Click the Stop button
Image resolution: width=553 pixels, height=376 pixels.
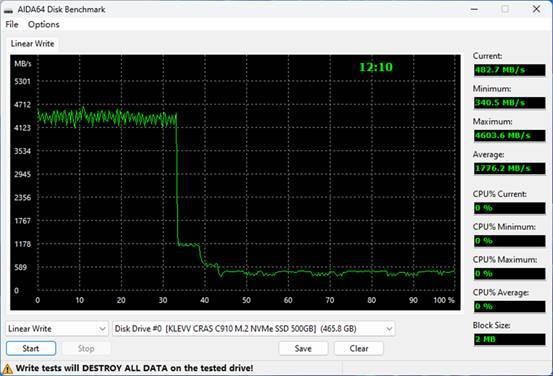(x=86, y=348)
